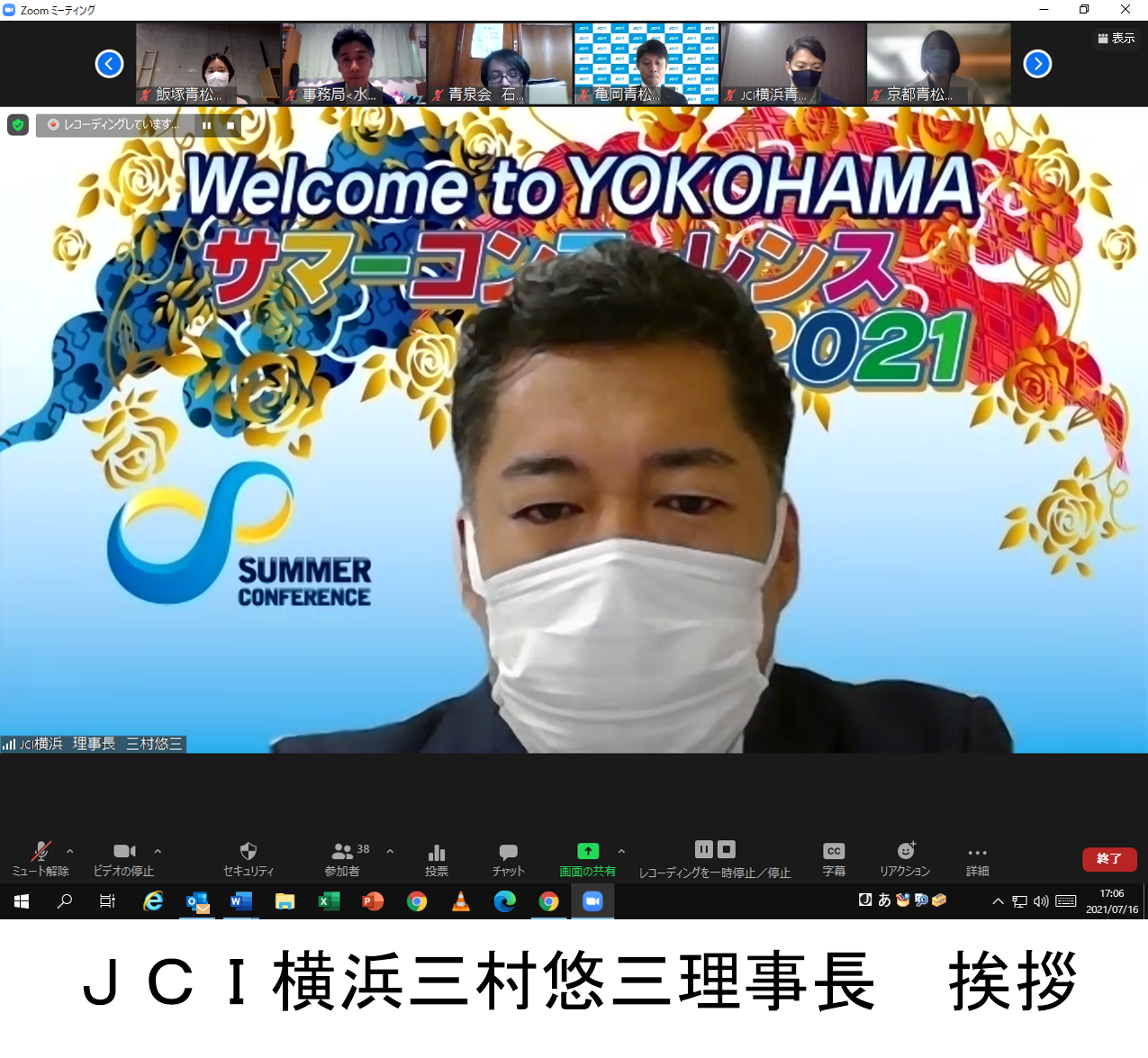
Task: Select 京都青松 participant video thumbnail
Action: [x=939, y=64]
